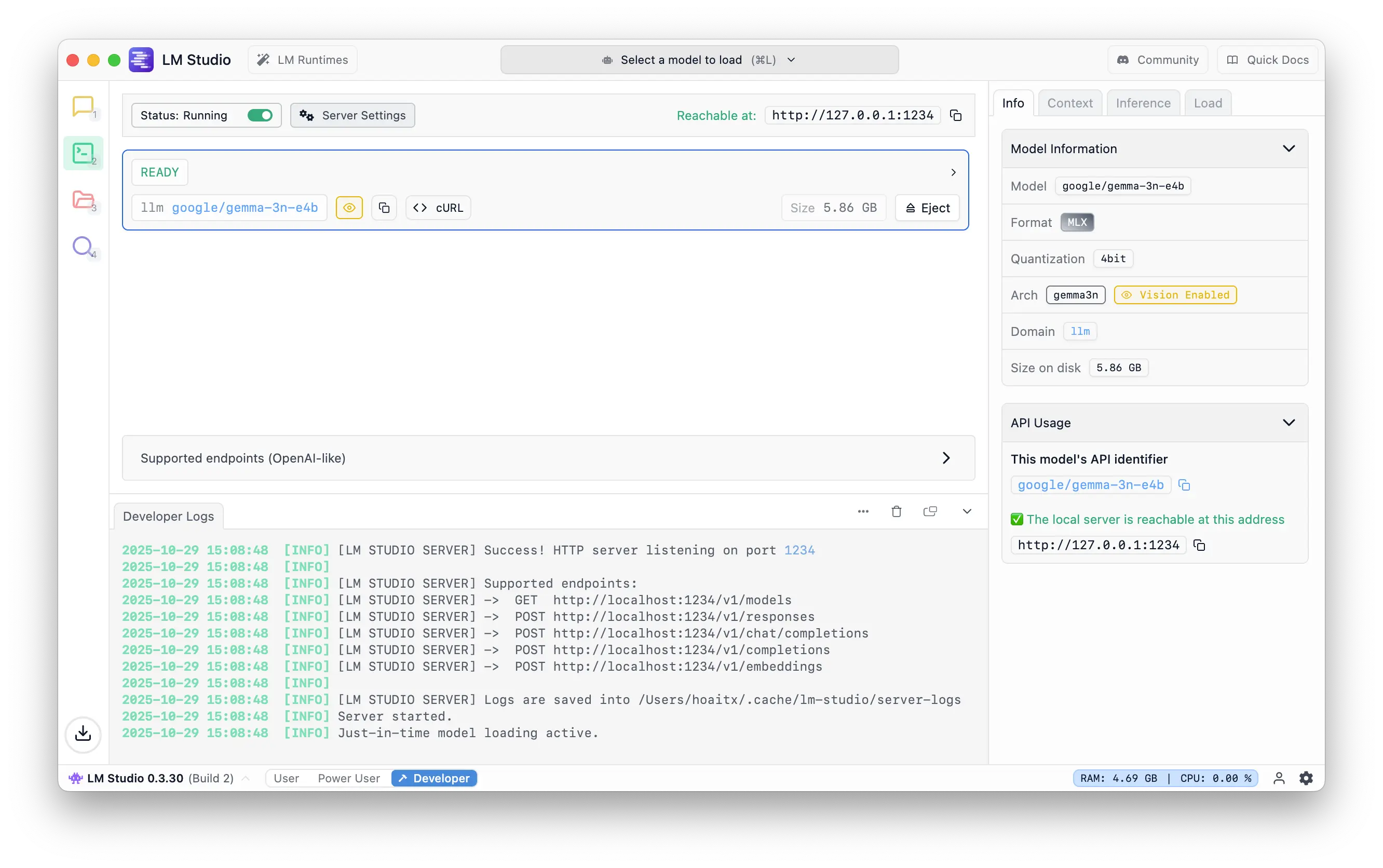Open the Downloads icon in the sidebar

(x=83, y=734)
